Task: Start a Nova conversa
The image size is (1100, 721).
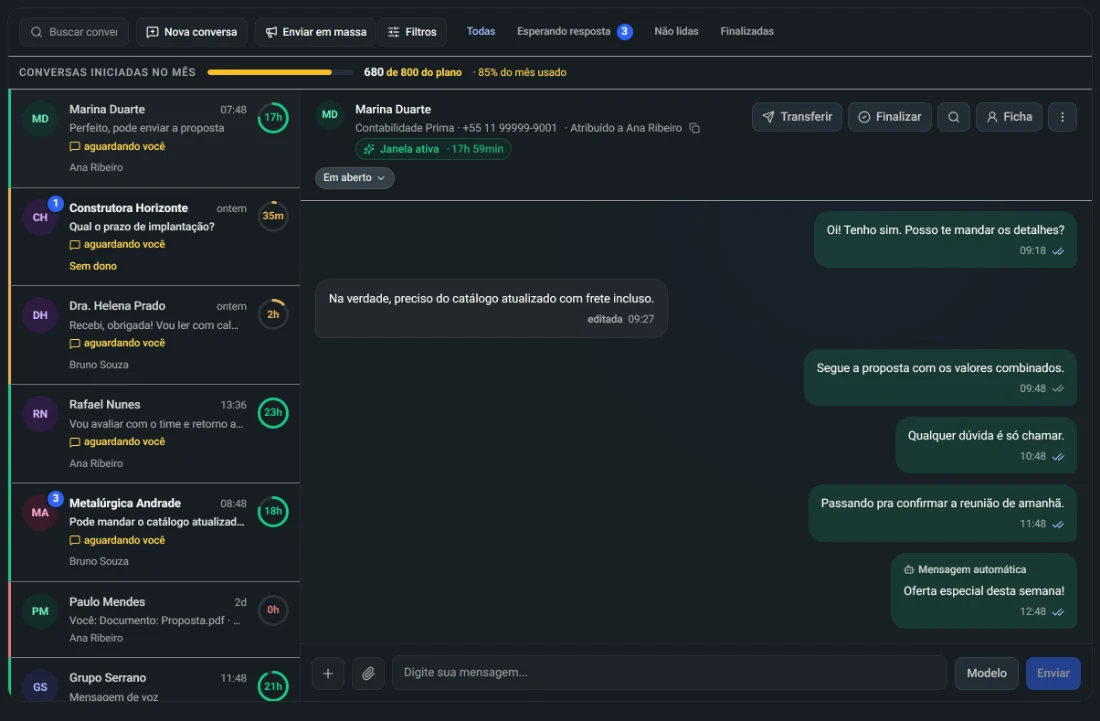Action: [x=192, y=32]
